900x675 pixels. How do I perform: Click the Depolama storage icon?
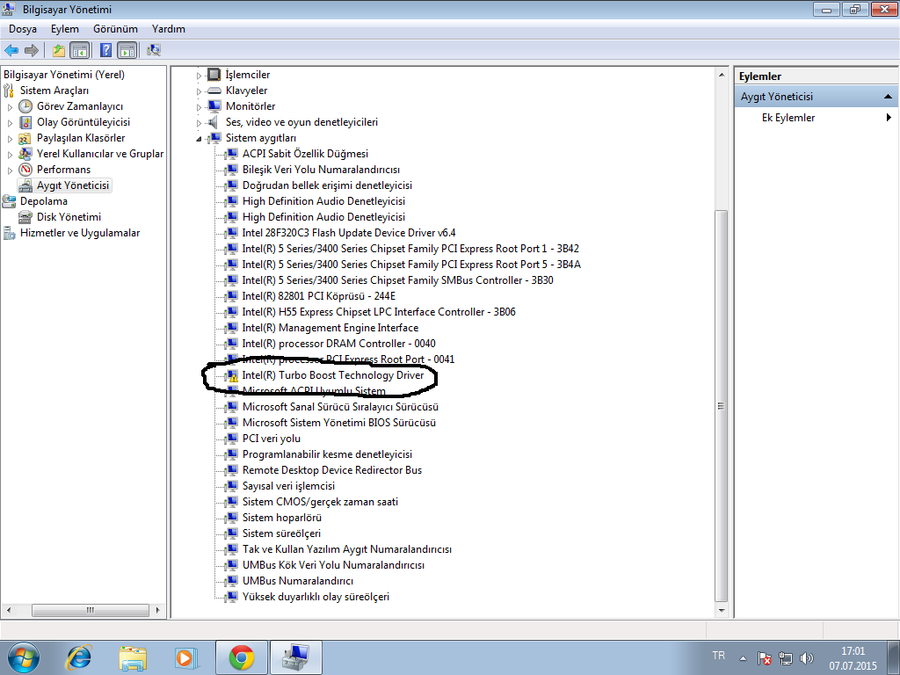point(9,201)
